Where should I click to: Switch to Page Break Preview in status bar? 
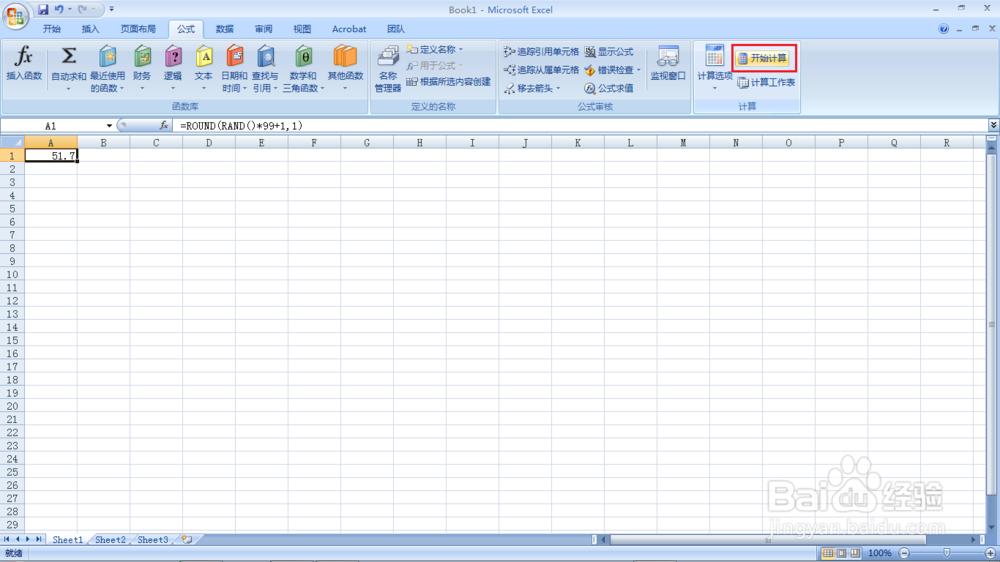pyautogui.click(x=855, y=553)
